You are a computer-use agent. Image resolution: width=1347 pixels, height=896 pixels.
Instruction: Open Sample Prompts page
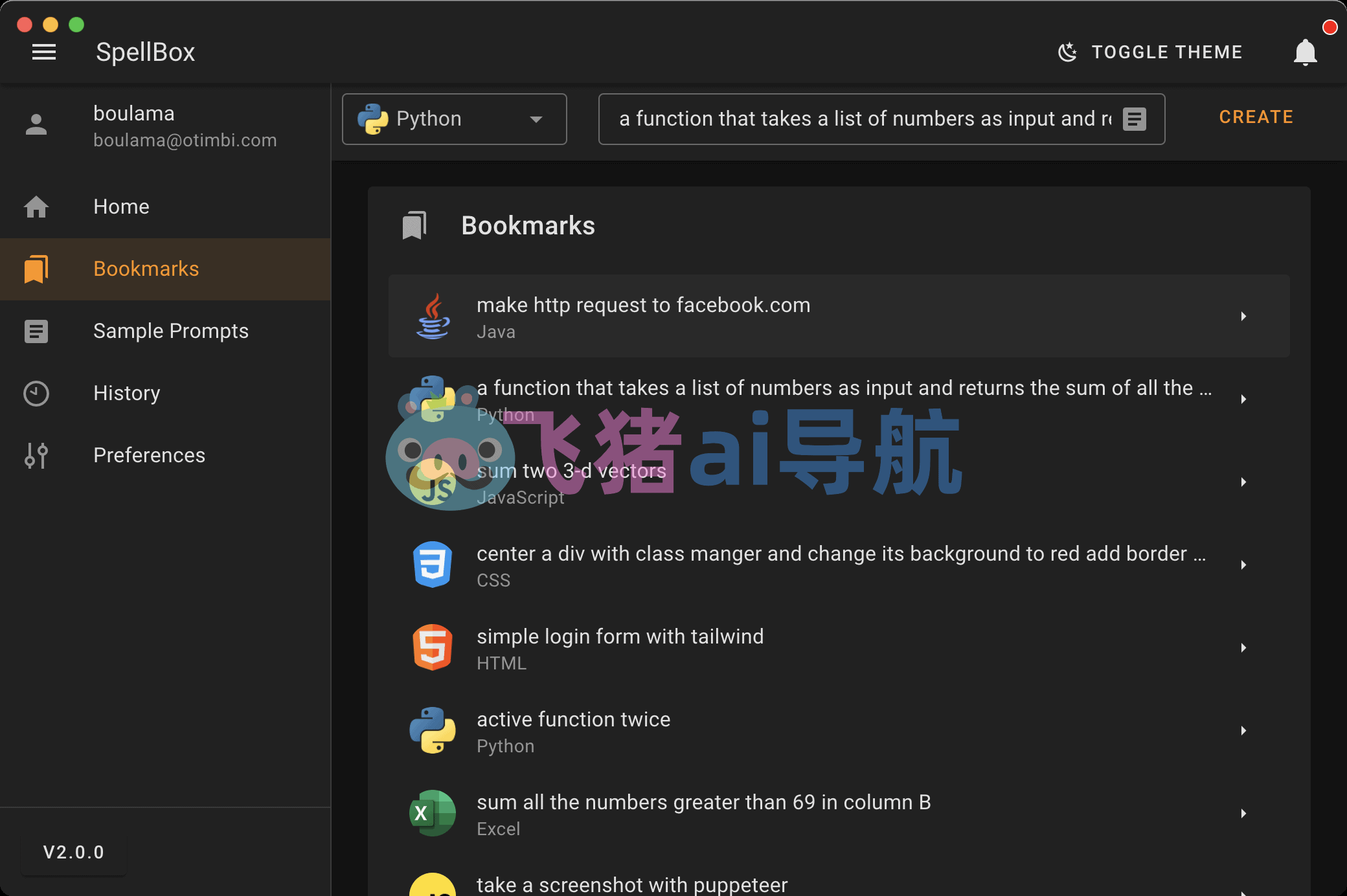click(165, 331)
